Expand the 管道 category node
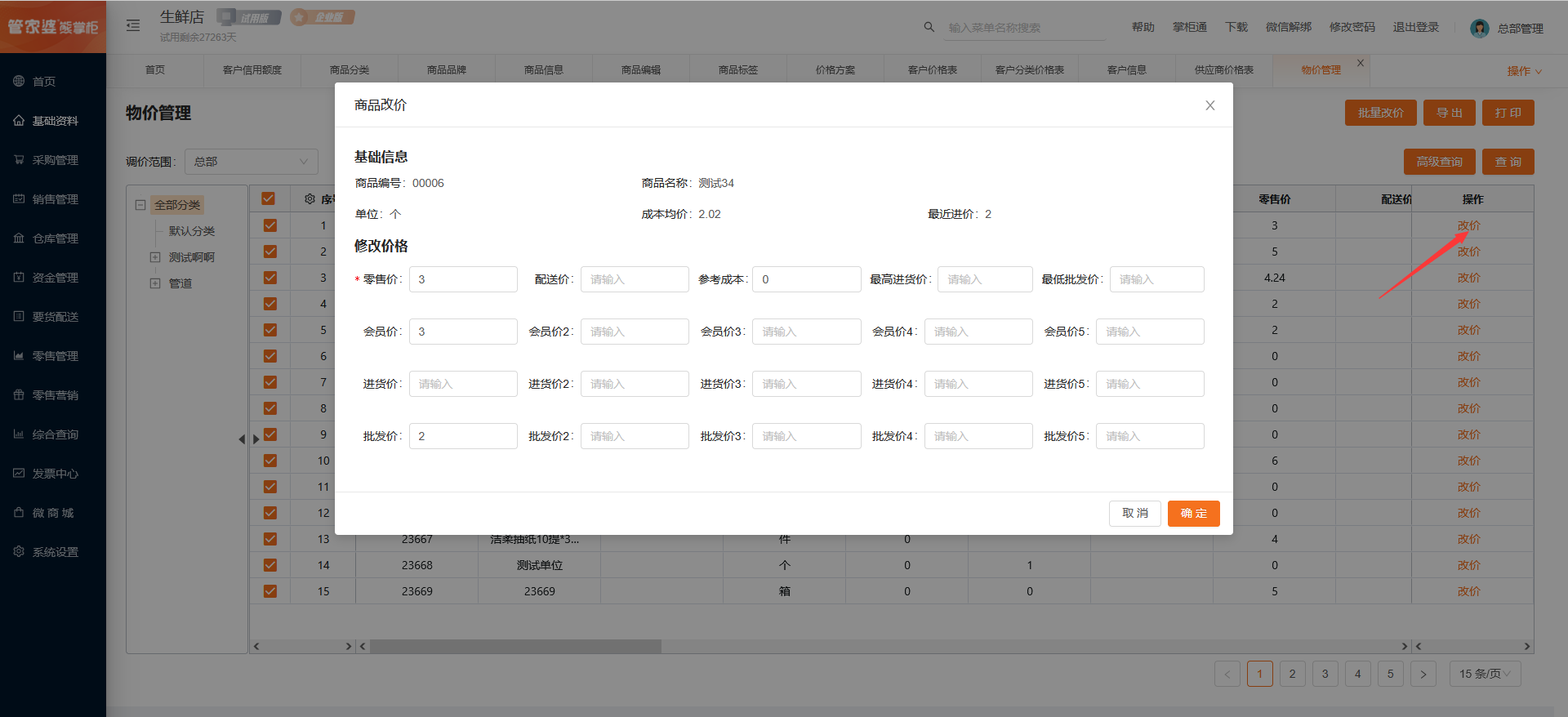 (x=155, y=283)
